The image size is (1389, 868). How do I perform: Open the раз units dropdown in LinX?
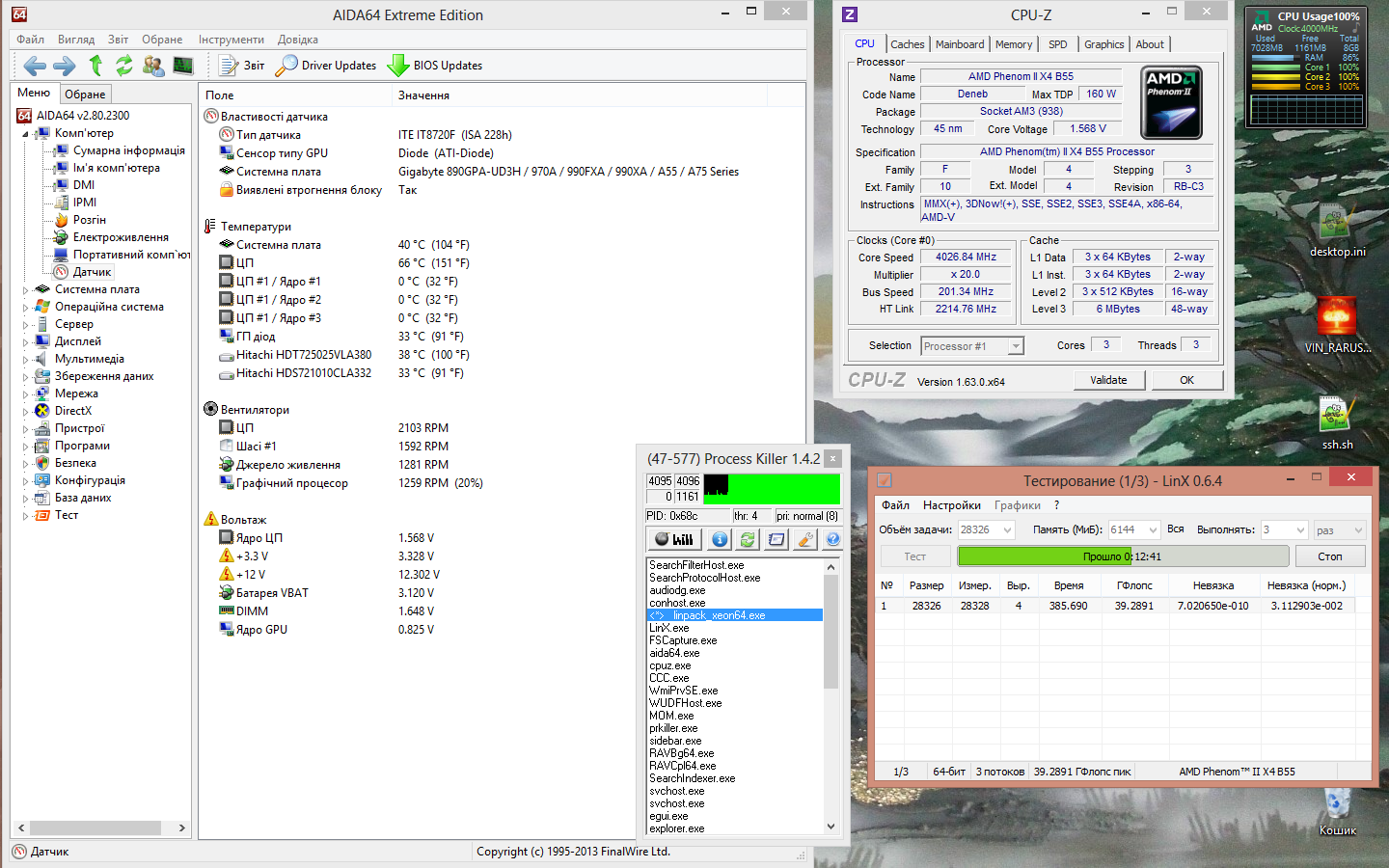pyautogui.click(x=1340, y=529)
